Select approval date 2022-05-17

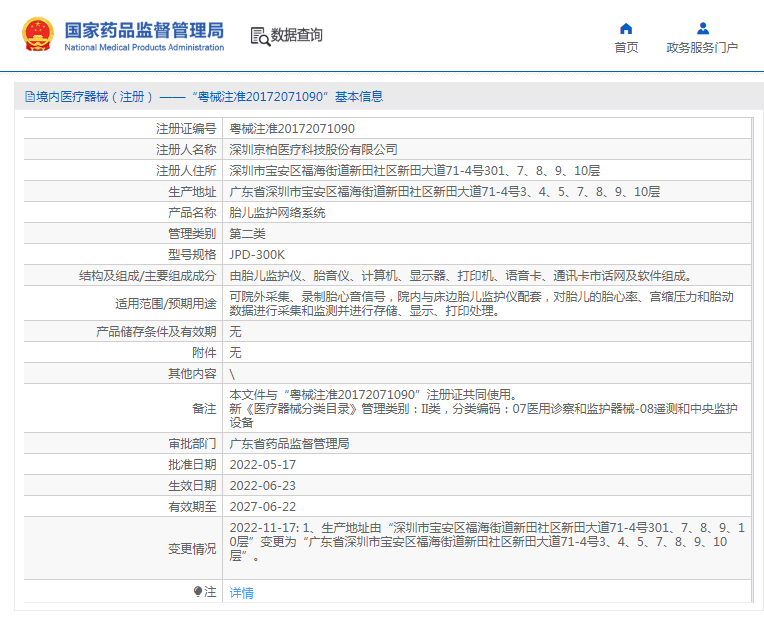[263, 464]
